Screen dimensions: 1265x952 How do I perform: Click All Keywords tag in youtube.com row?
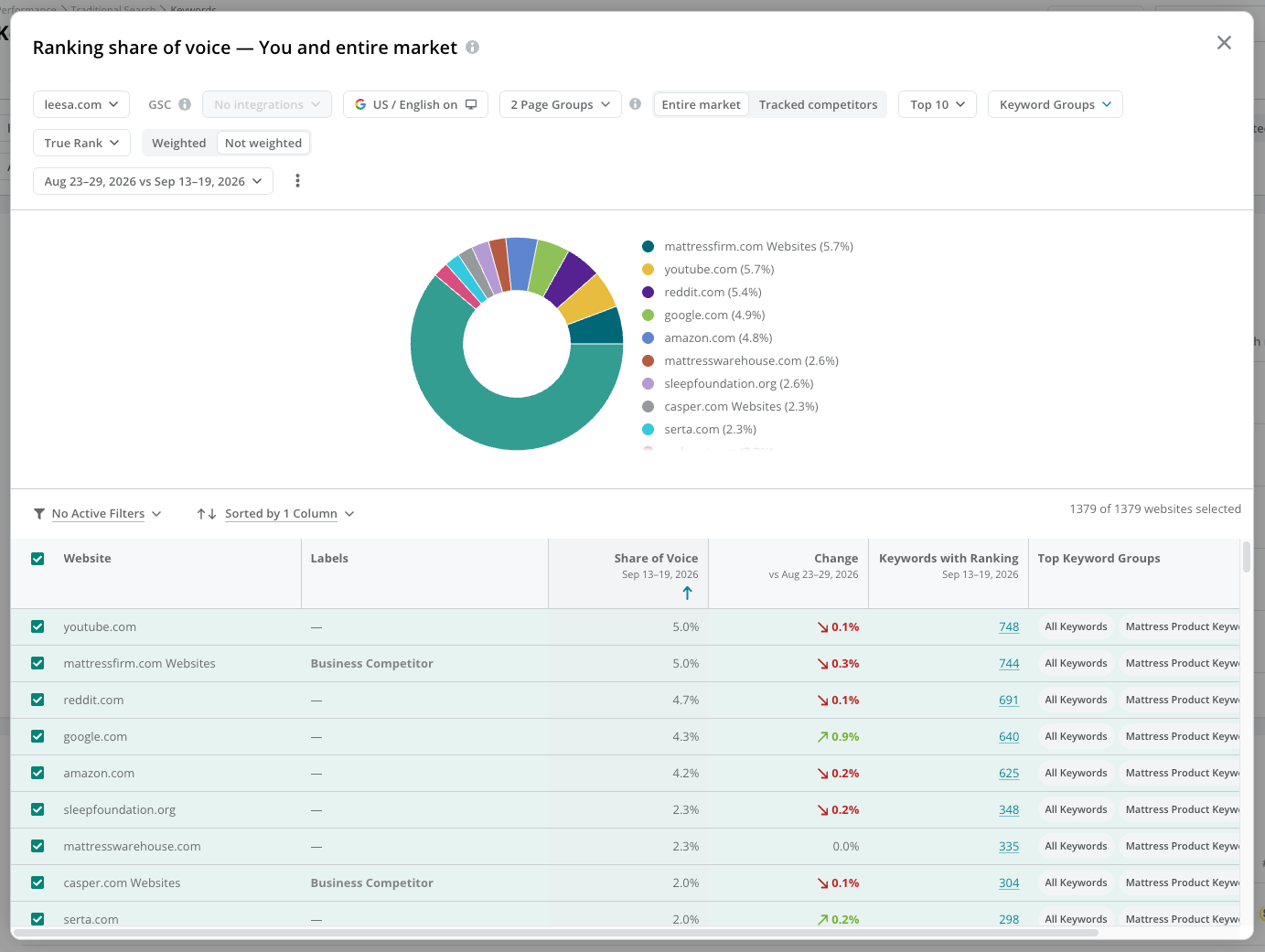point(1076,626)
